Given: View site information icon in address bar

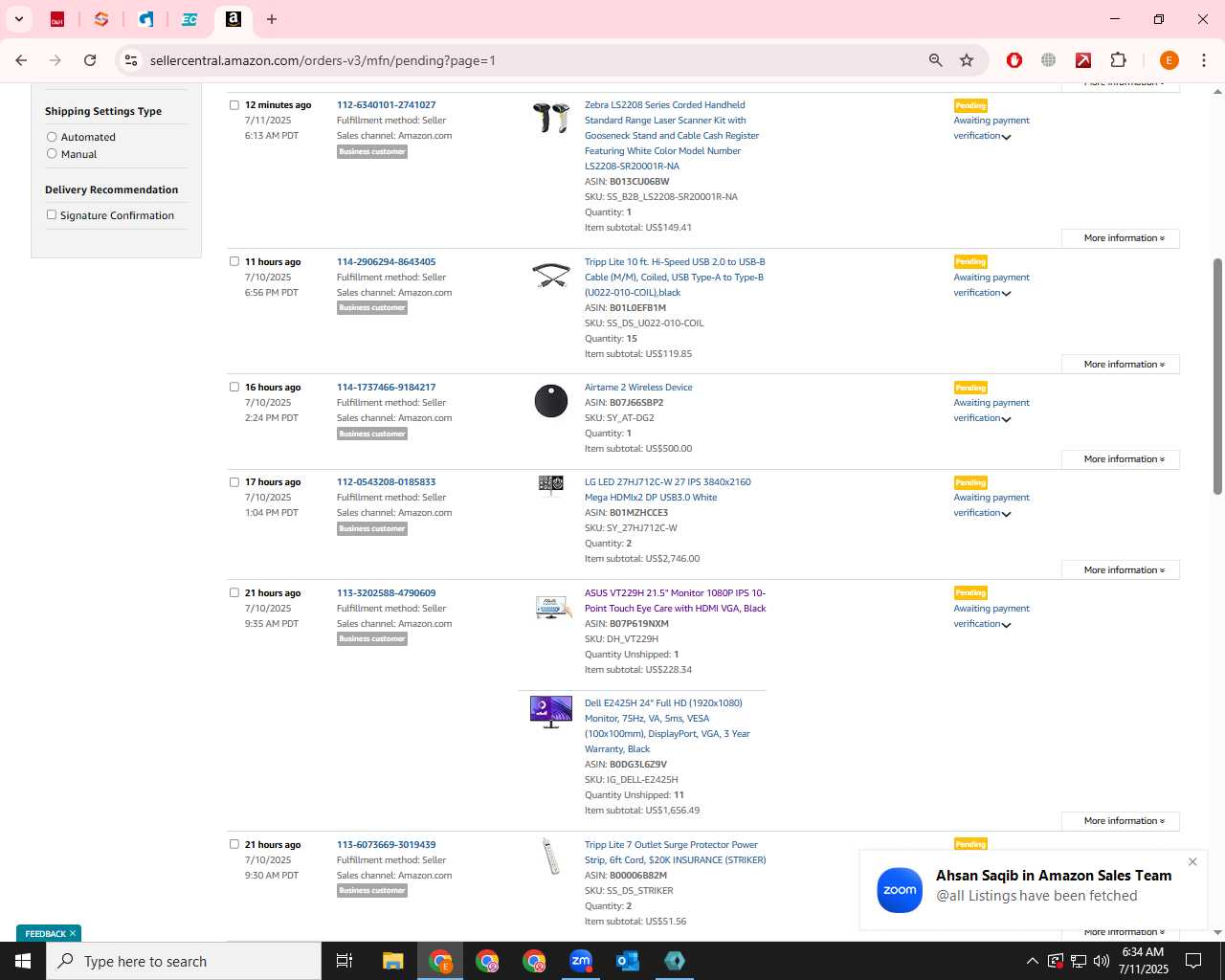Looking at the screenshot, I should (x=131, y=60).
